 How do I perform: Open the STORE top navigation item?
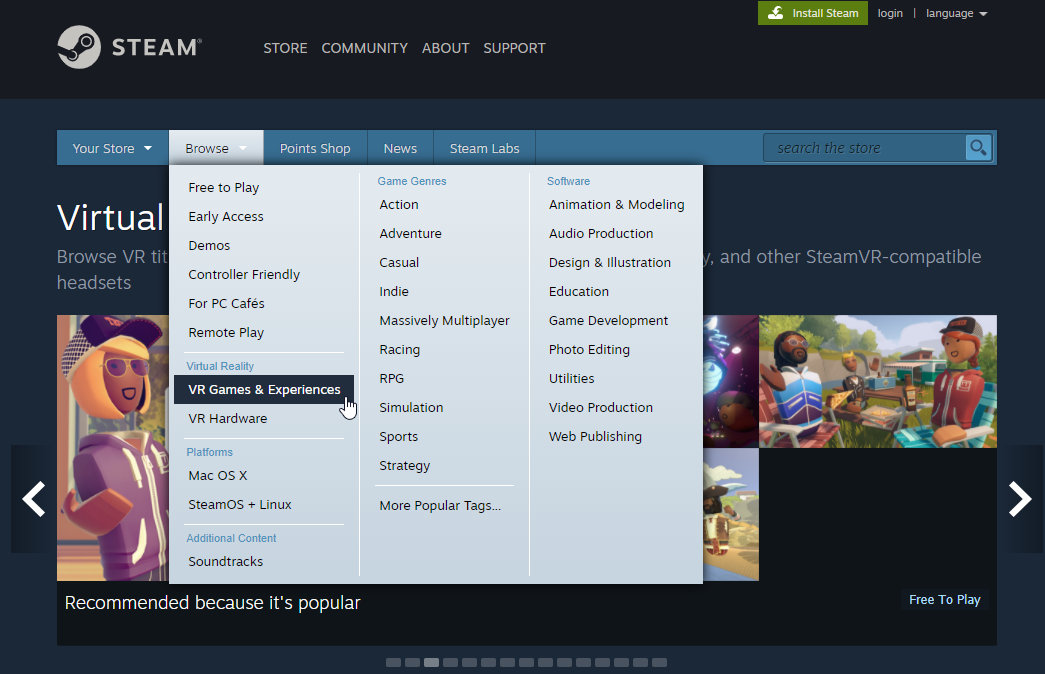tap(285, 48)
